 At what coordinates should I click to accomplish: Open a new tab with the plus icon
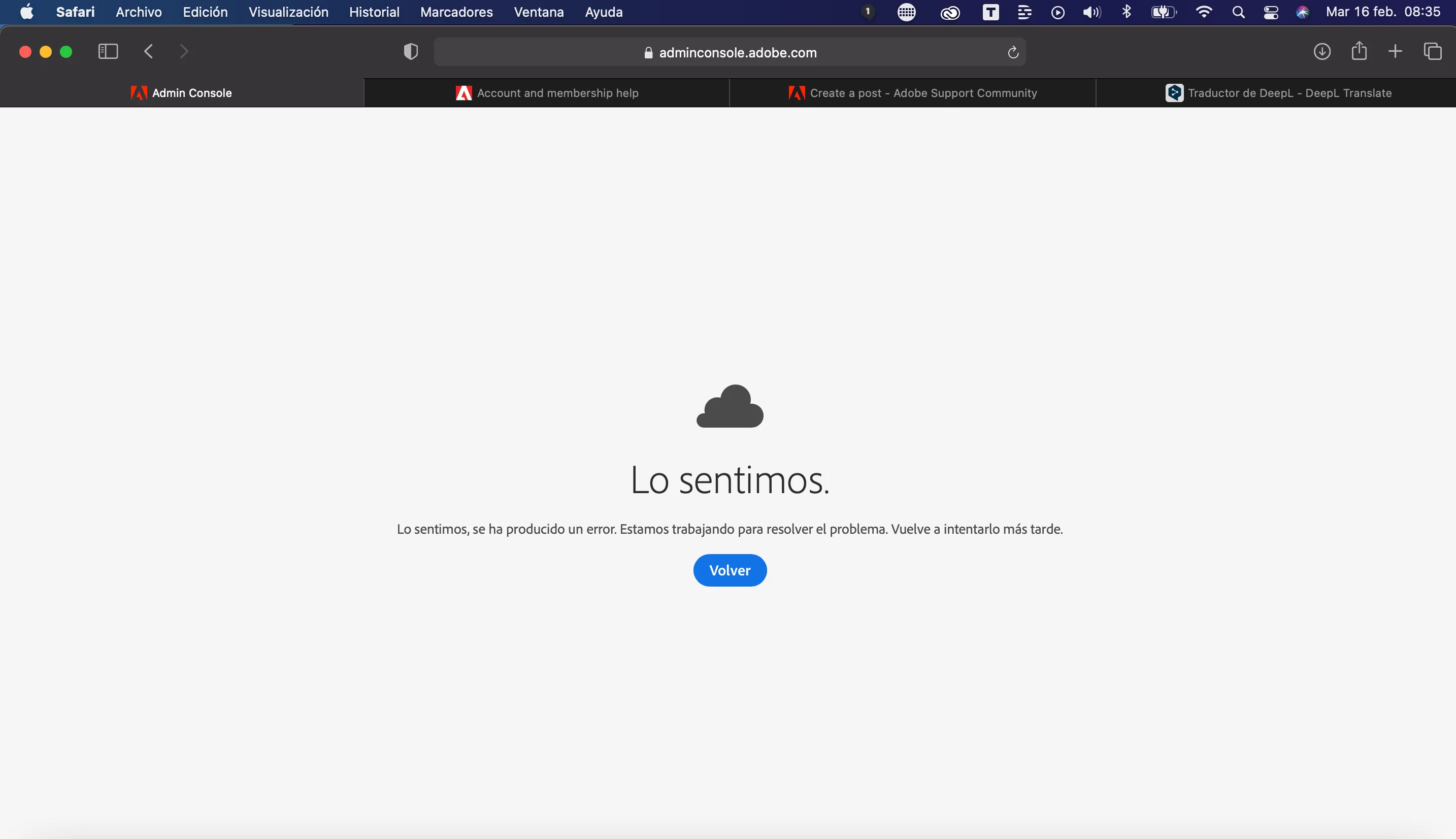1395,52
